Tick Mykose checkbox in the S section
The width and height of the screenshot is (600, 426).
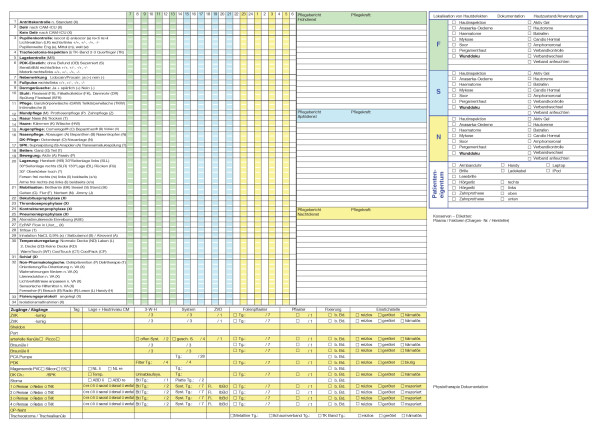coord(456,90)
